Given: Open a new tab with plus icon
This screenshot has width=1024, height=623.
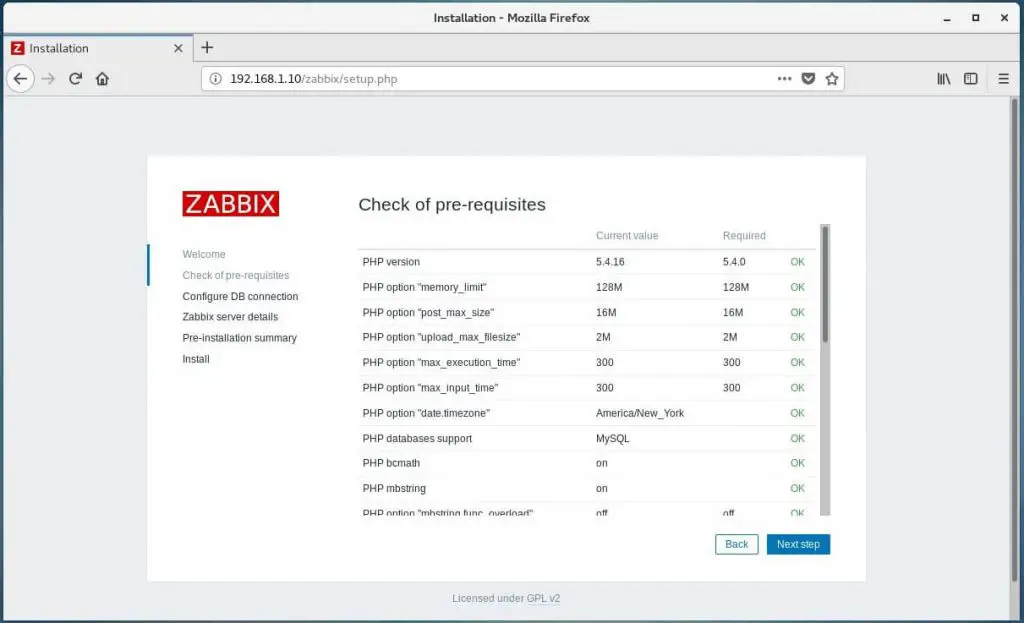Looking at the screenshot, I should (207, 48).
